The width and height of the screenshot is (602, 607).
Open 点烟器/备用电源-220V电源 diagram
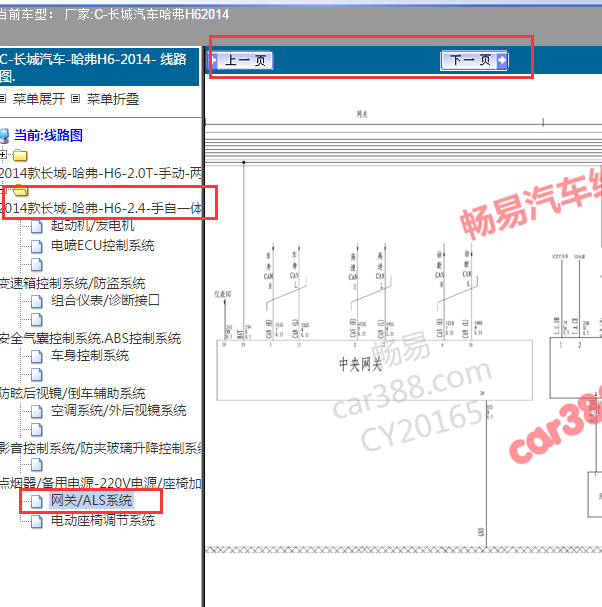pyautogui.click(x=101, y=483)
